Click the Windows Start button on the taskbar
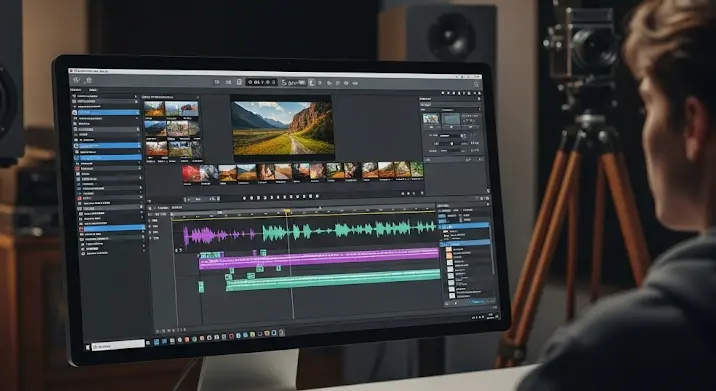 [x=88, y=347]
